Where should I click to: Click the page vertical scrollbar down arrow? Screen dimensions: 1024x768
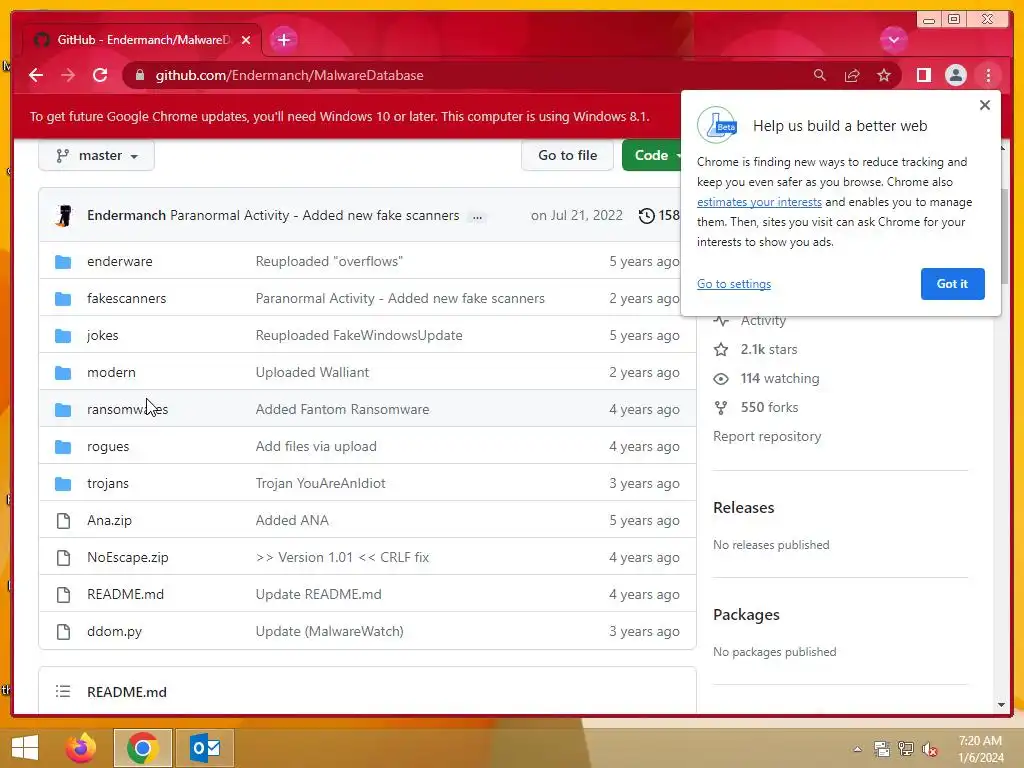(x=1001, y=705)
